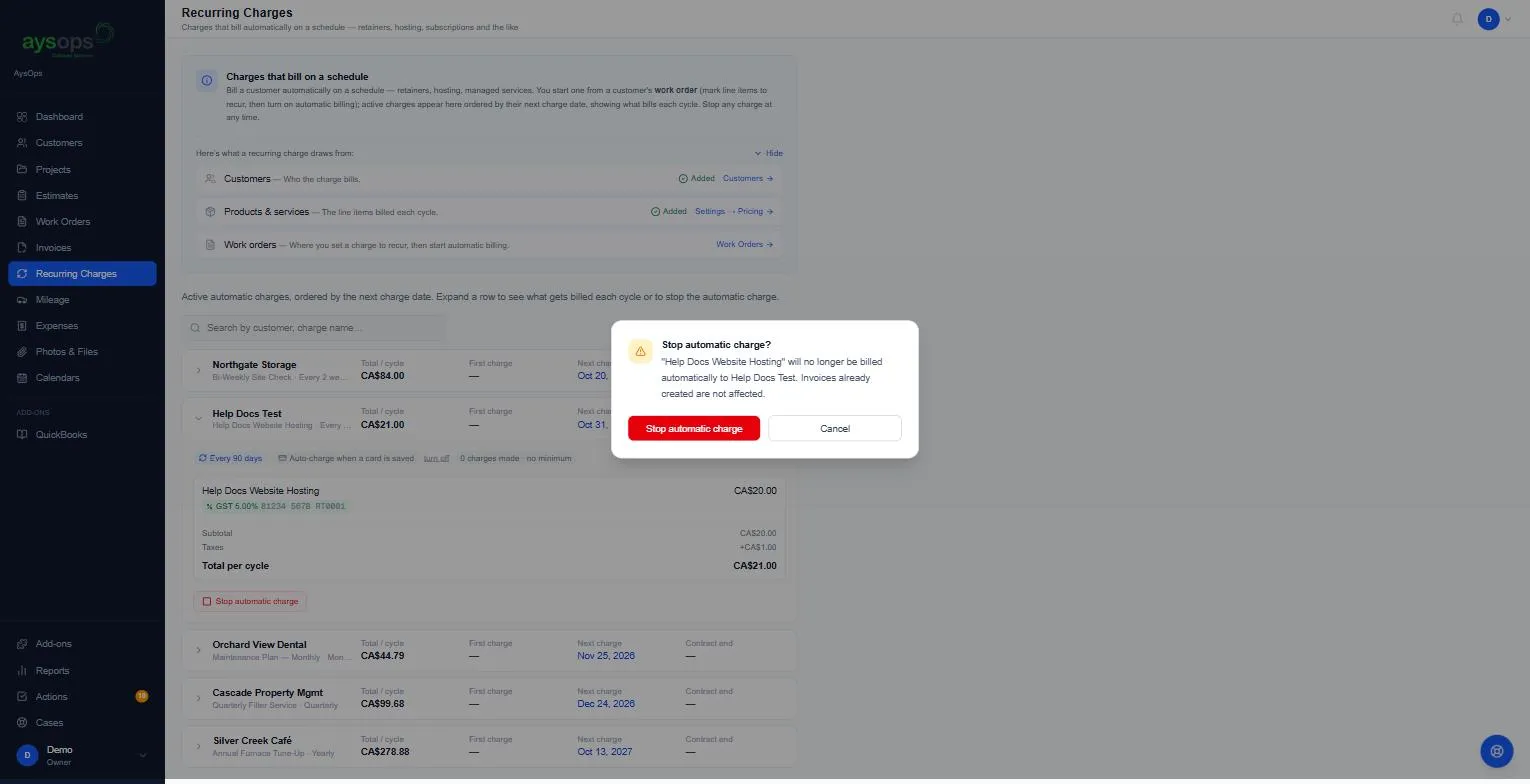Click the warning icon in dialog
1530x784 pixels.
[x=640, y=351]
